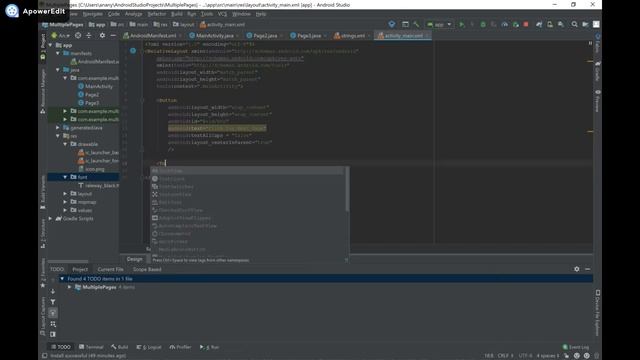This screenshot has width=640, height=360.
Task: Select the Scope Based tab in TODO
Action: pos(147,269)
